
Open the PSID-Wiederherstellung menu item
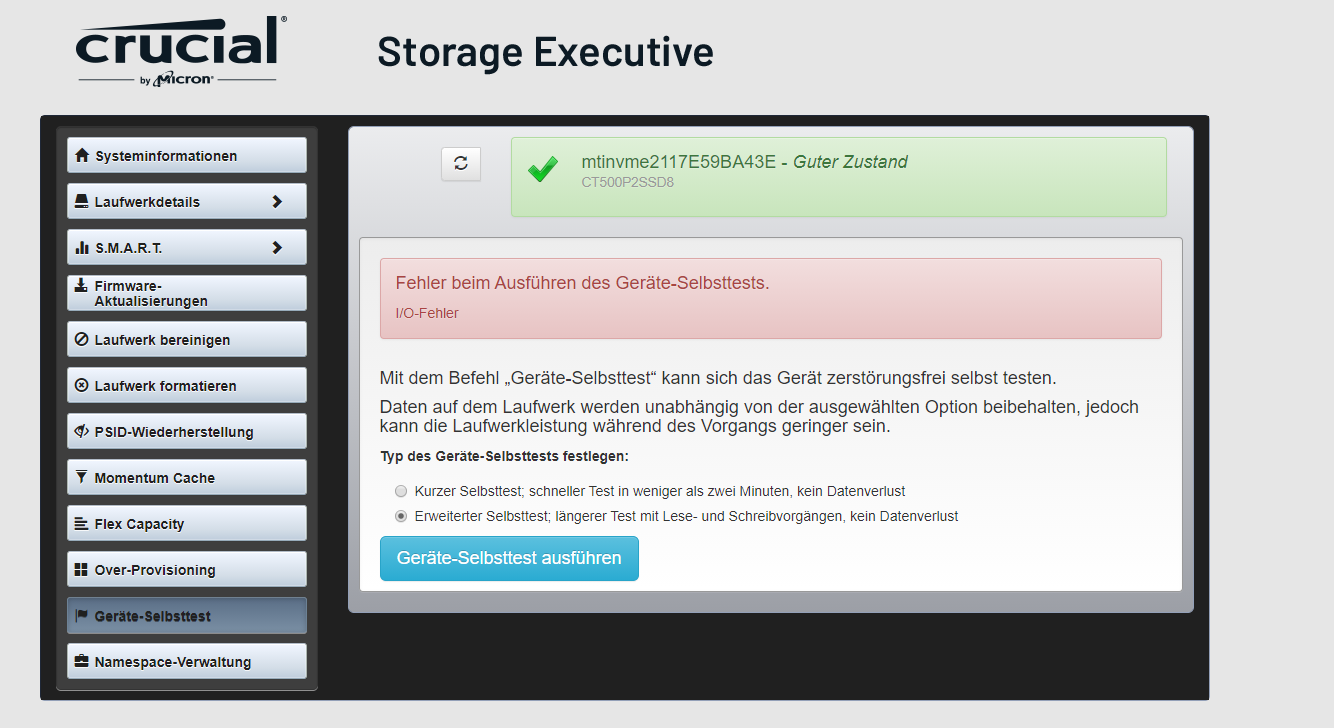pos(187,431)
